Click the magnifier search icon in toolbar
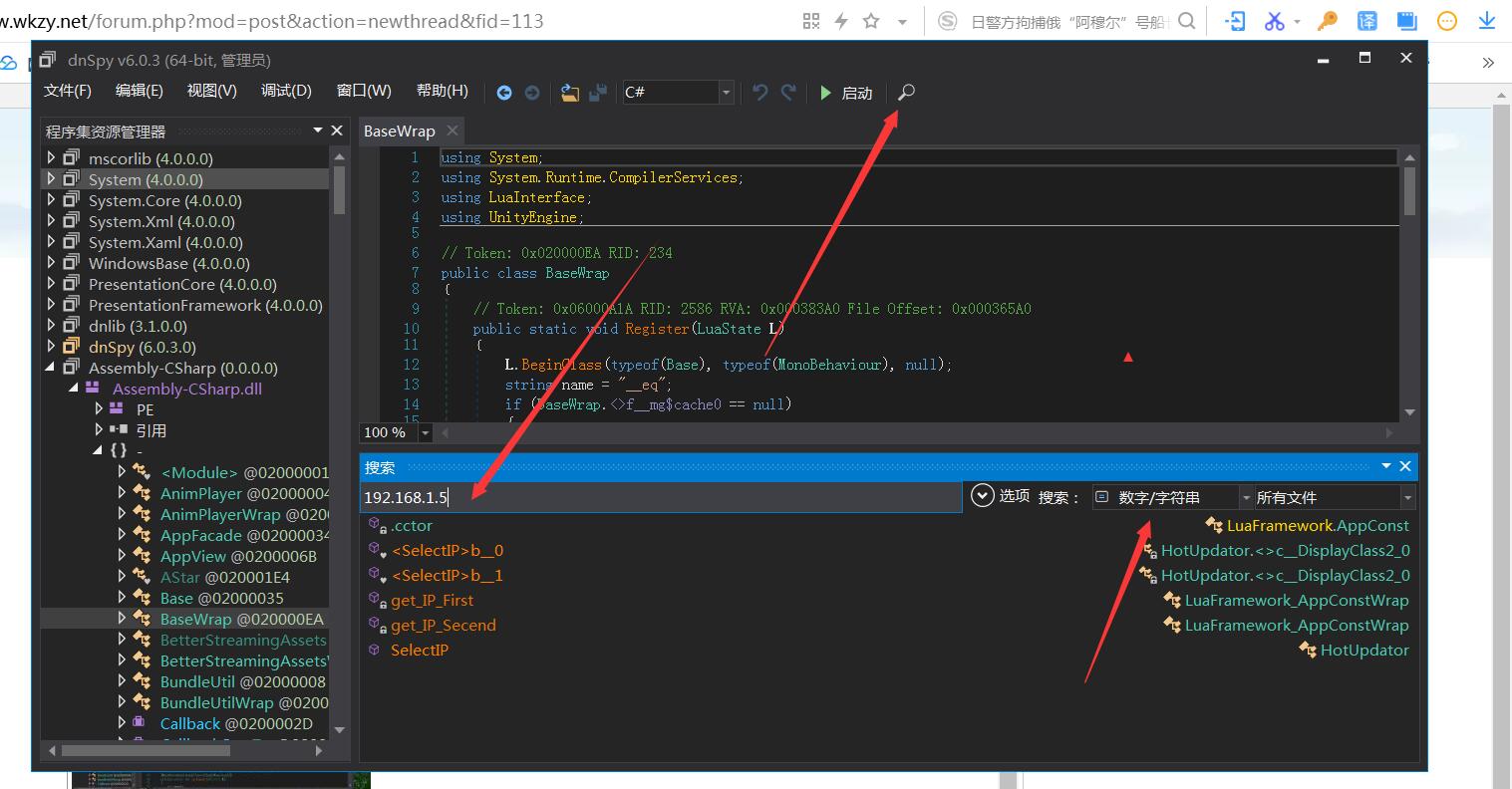Screen dimensions: 1512x789 [906, 93]
